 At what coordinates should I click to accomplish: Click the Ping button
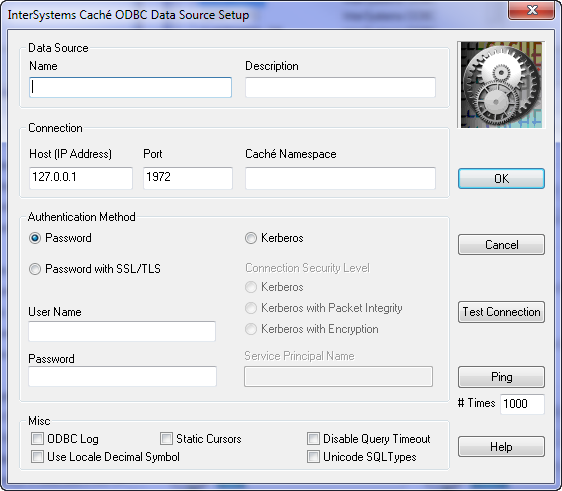[x=501, y=377]
